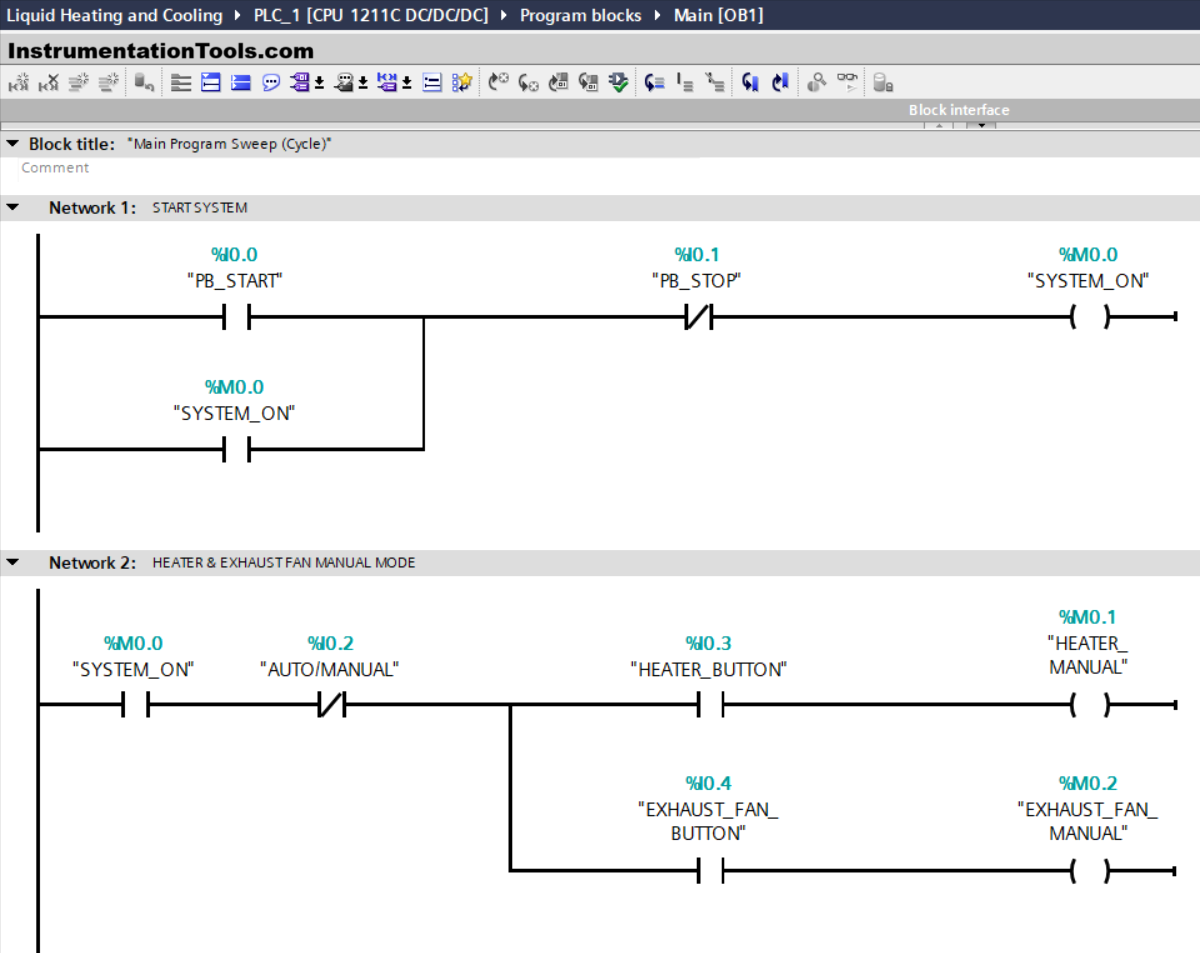
Task: Click the Insert network toolbar icon
Action: click(18, 83)
